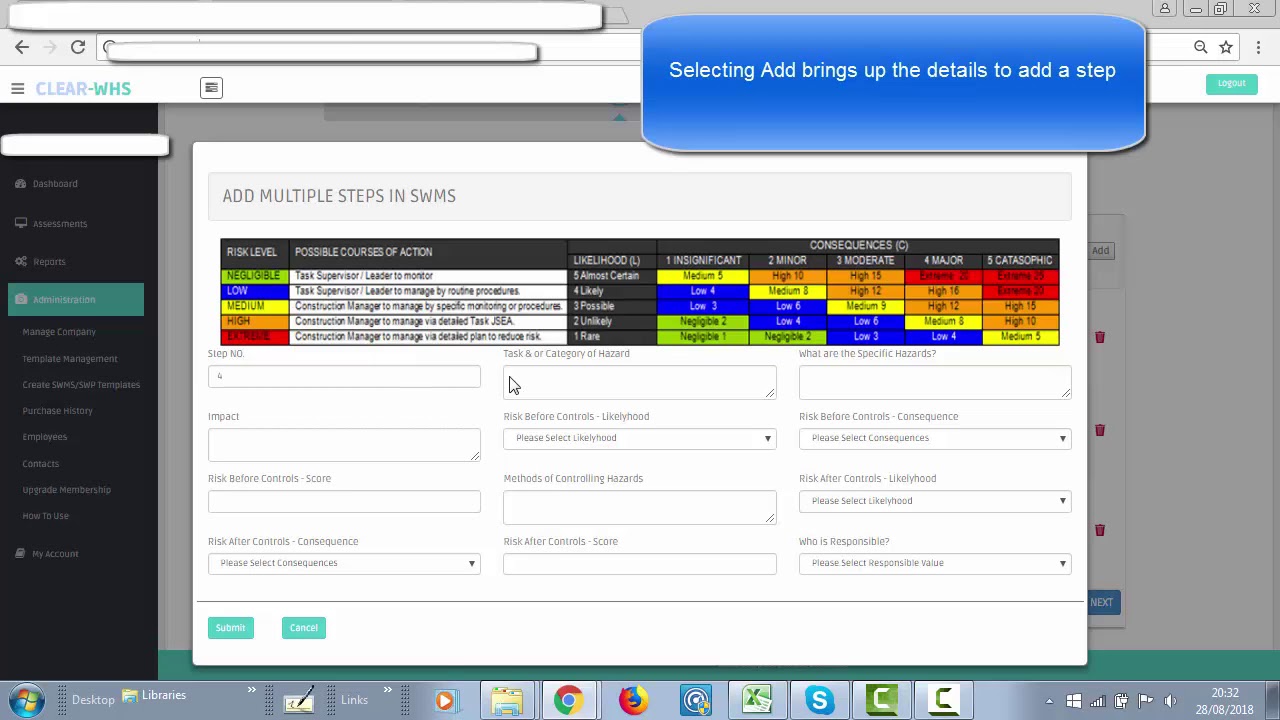Click the Chrome user profile icon
The width and height of the screenshot is (1280, 720).
(1165, 9)
